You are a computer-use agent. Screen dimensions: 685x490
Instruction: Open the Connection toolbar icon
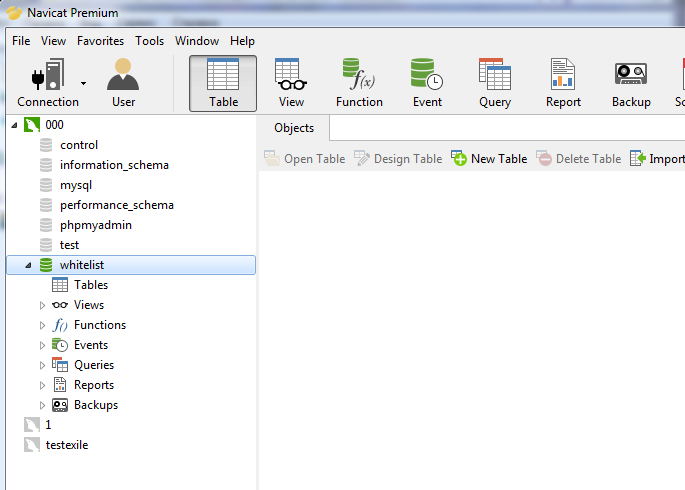48,83
